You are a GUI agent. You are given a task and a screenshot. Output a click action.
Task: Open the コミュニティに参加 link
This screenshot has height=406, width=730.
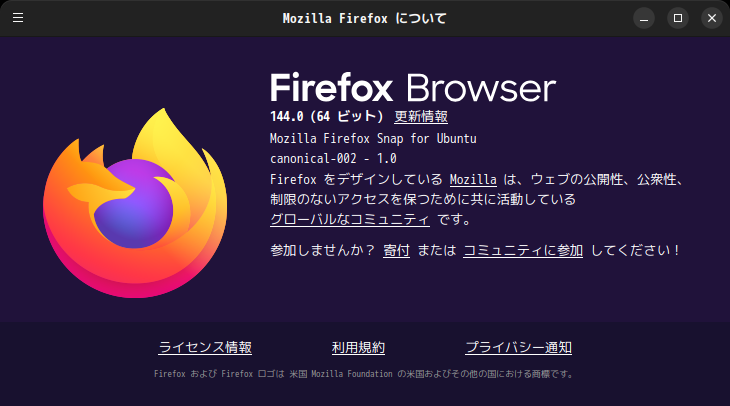523,250
